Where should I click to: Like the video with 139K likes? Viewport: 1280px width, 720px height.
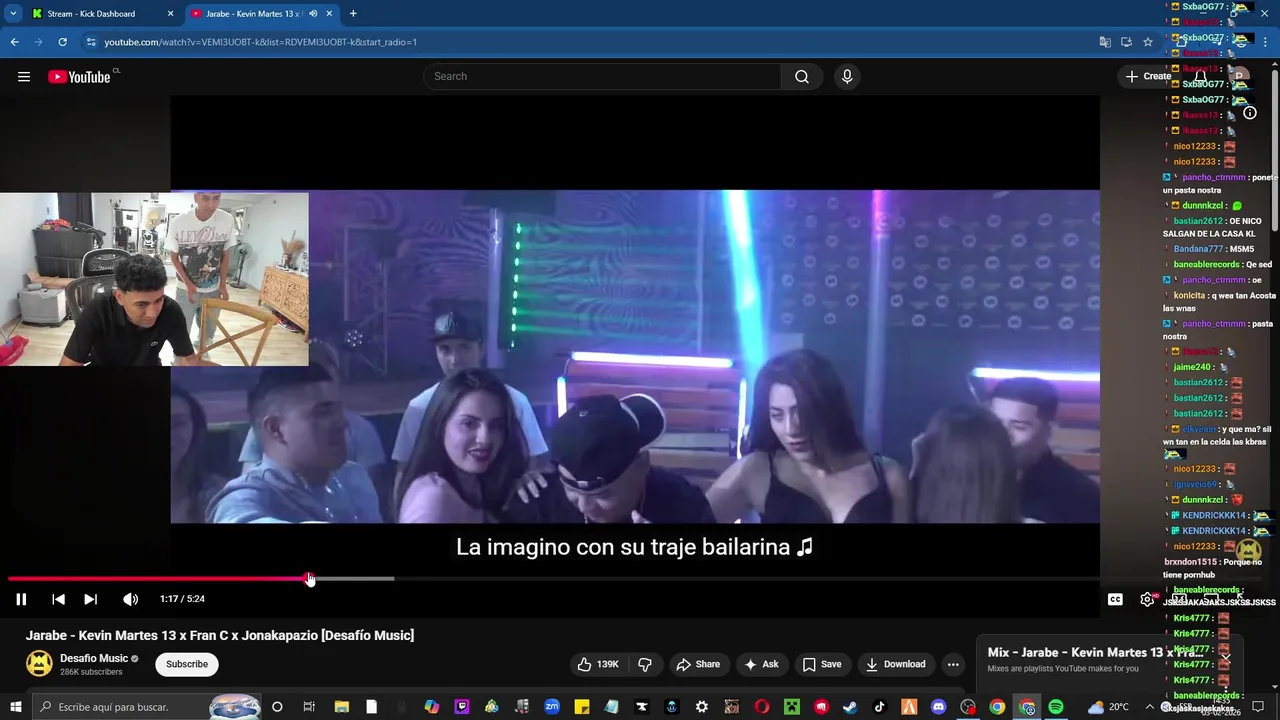coord(598,664)
